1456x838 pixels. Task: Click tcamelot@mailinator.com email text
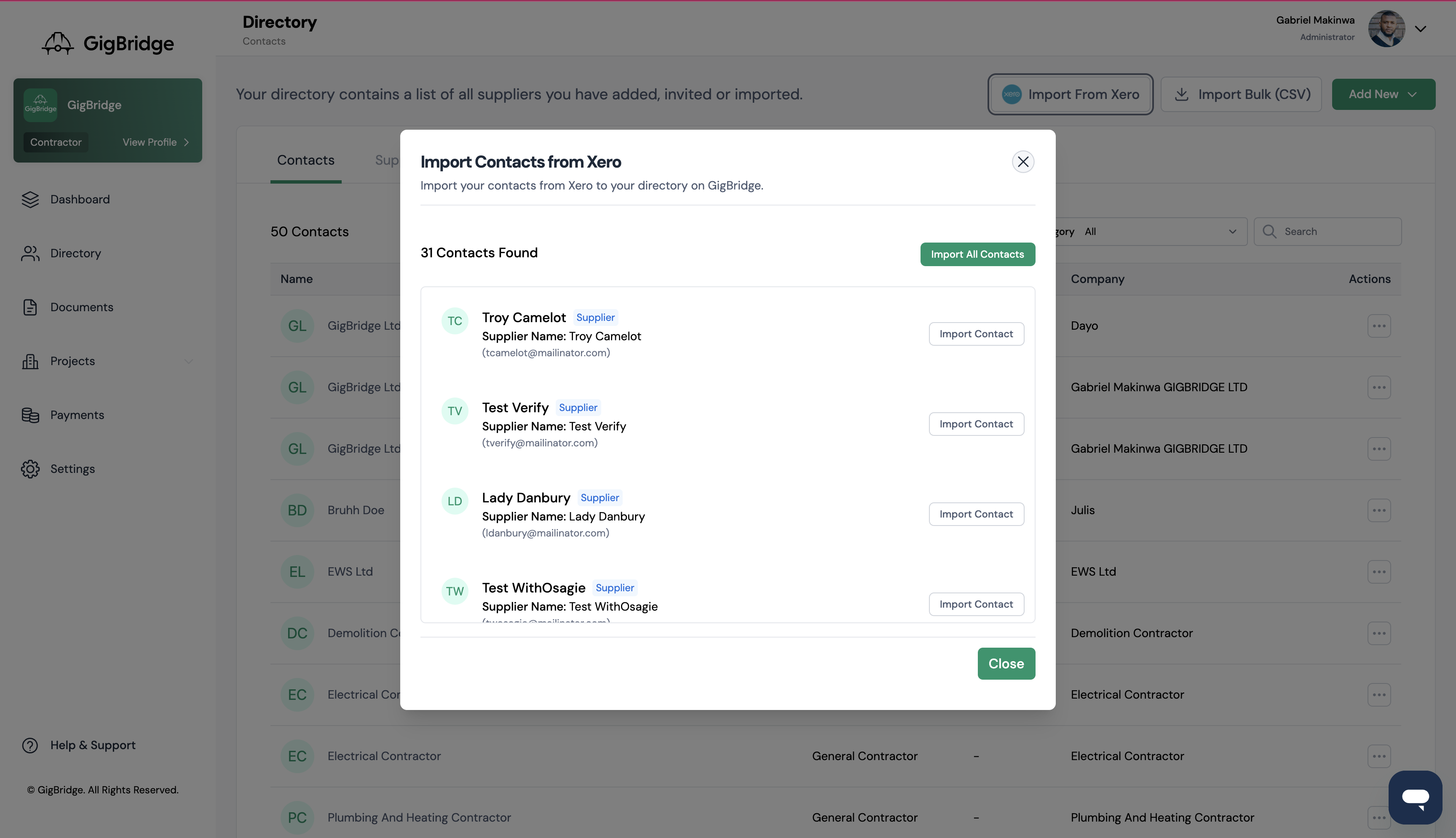546,353
